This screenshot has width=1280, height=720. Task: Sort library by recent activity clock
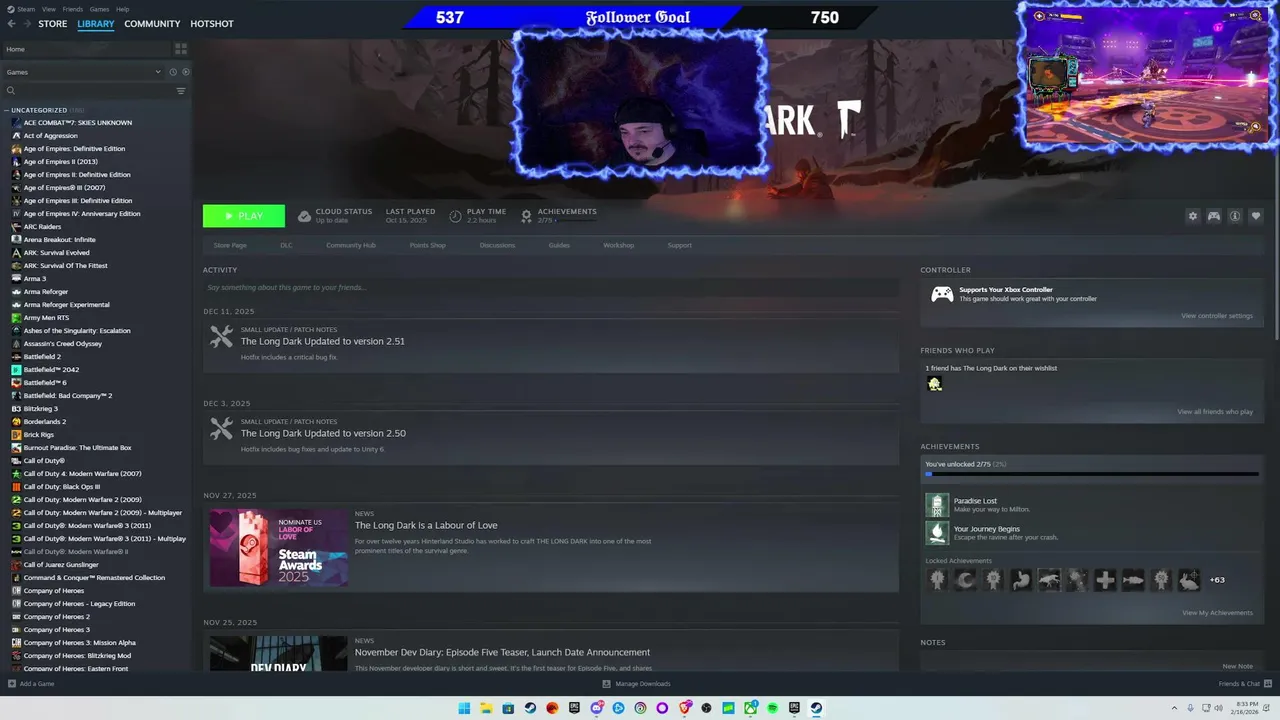[173, 72]
